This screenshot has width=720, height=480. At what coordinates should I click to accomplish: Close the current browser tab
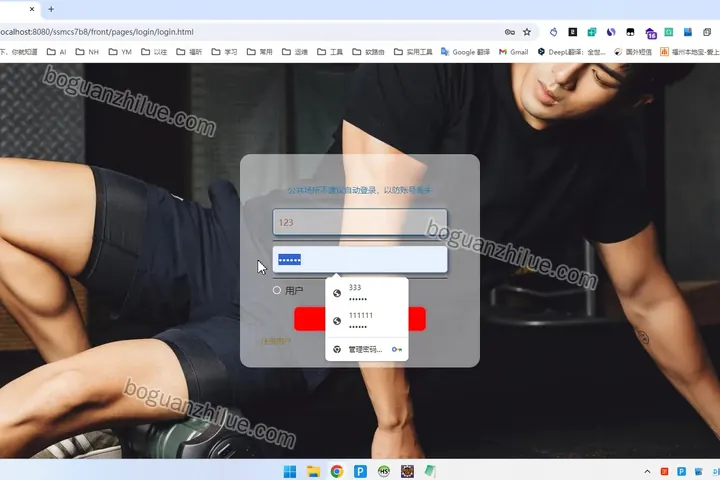pos(32,9)
